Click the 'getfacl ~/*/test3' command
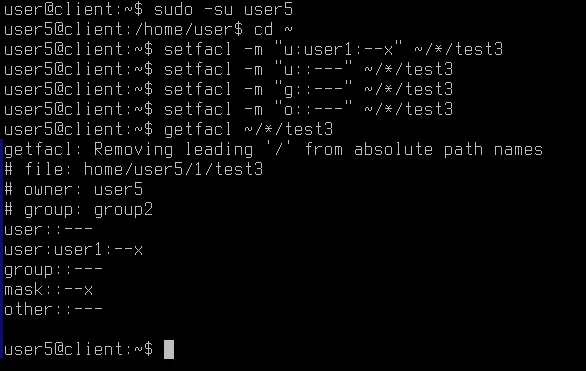This screenshot has height=371, width=586. (248, 129)
